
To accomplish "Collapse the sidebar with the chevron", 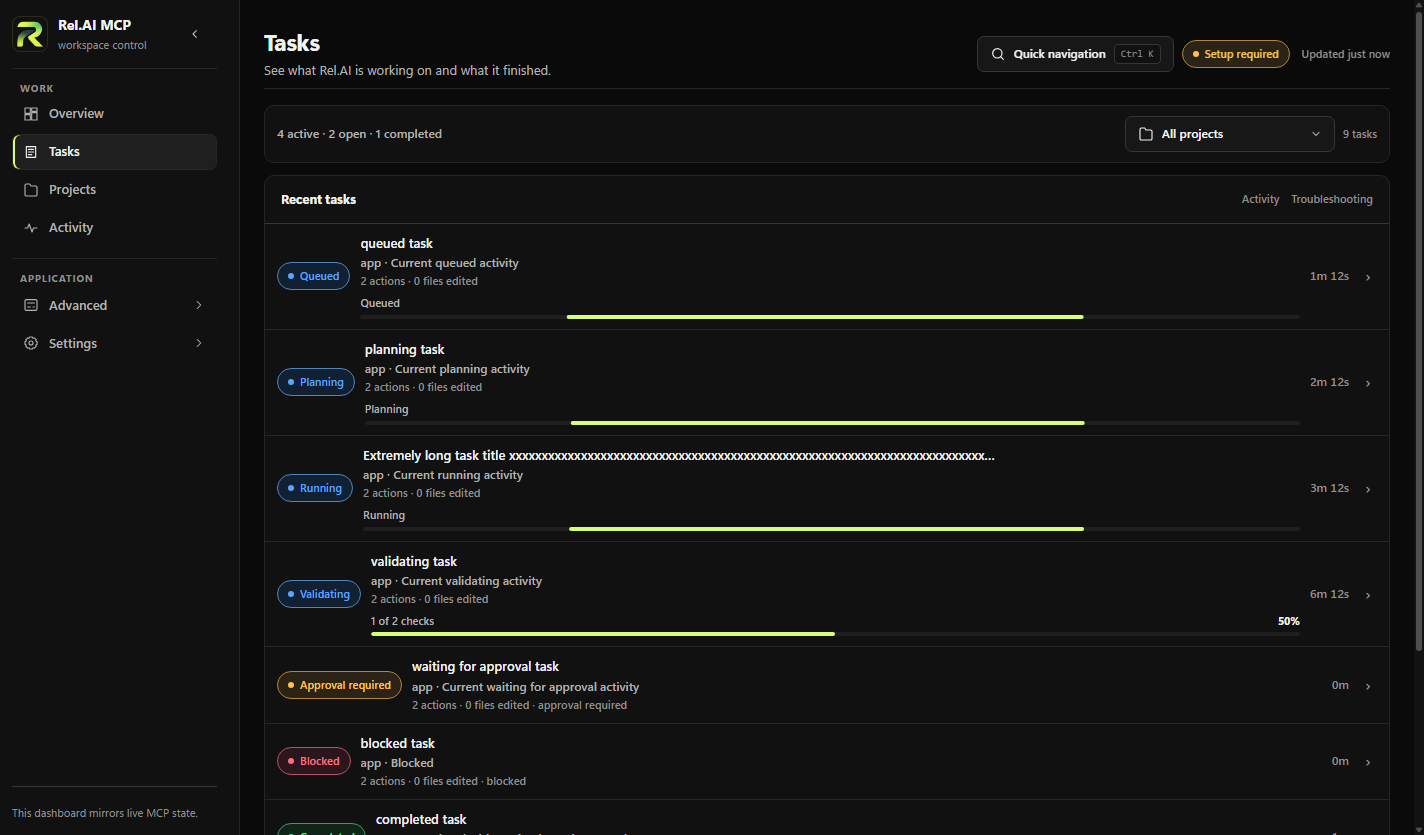I will (x=195, y=34).
